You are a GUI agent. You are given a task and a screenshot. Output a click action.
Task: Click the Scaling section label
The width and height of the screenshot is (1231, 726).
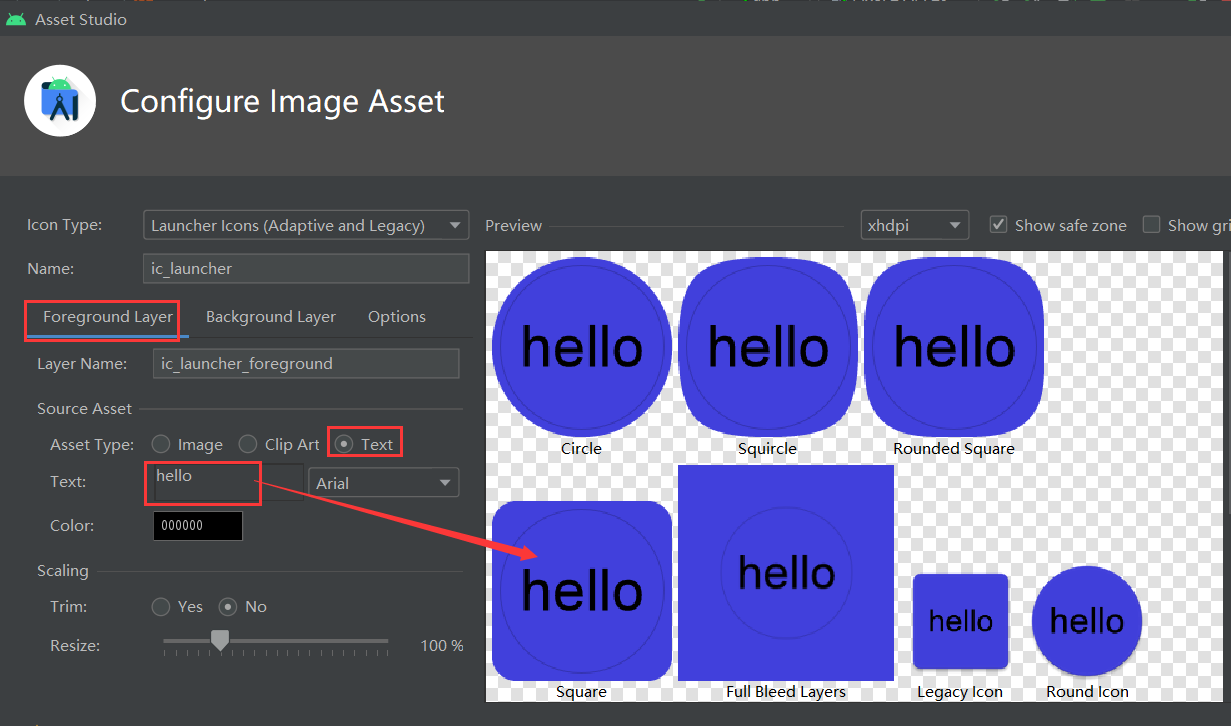(63, 571)
